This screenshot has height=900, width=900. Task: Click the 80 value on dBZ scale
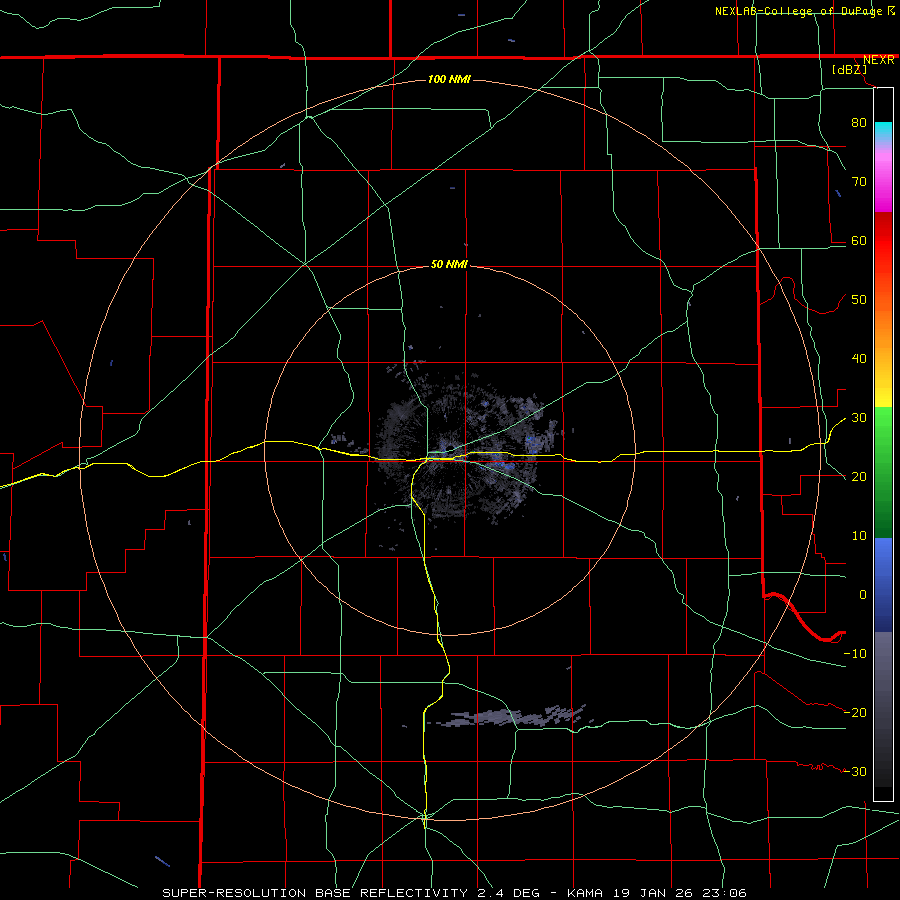[859, 122]
